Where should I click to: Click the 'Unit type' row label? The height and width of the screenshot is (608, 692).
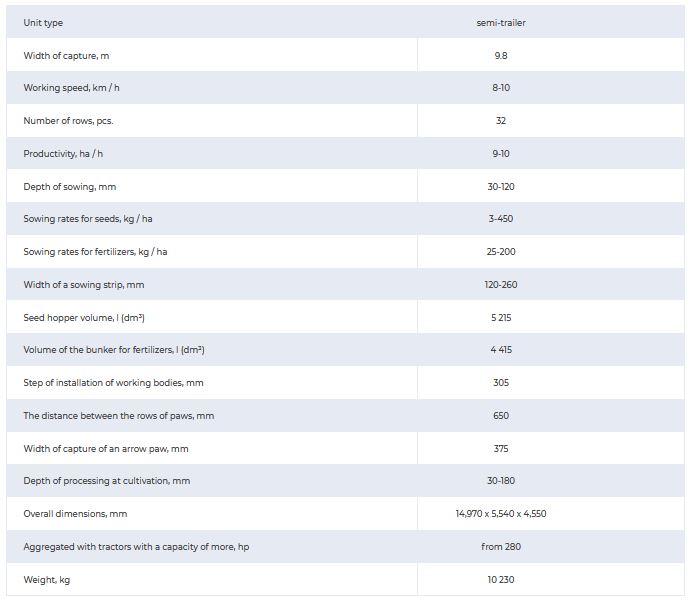click(x=43, y=23)
